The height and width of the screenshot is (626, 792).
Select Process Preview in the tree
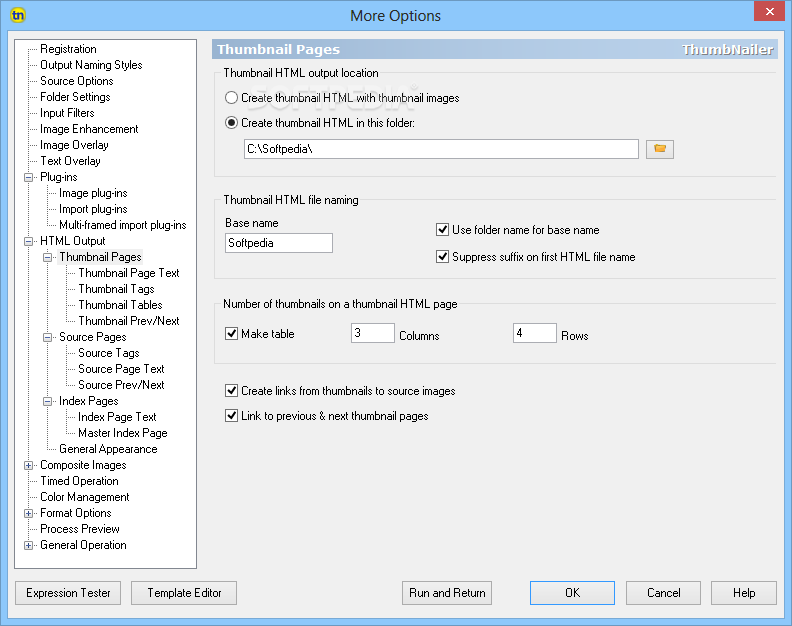point(80,529)
